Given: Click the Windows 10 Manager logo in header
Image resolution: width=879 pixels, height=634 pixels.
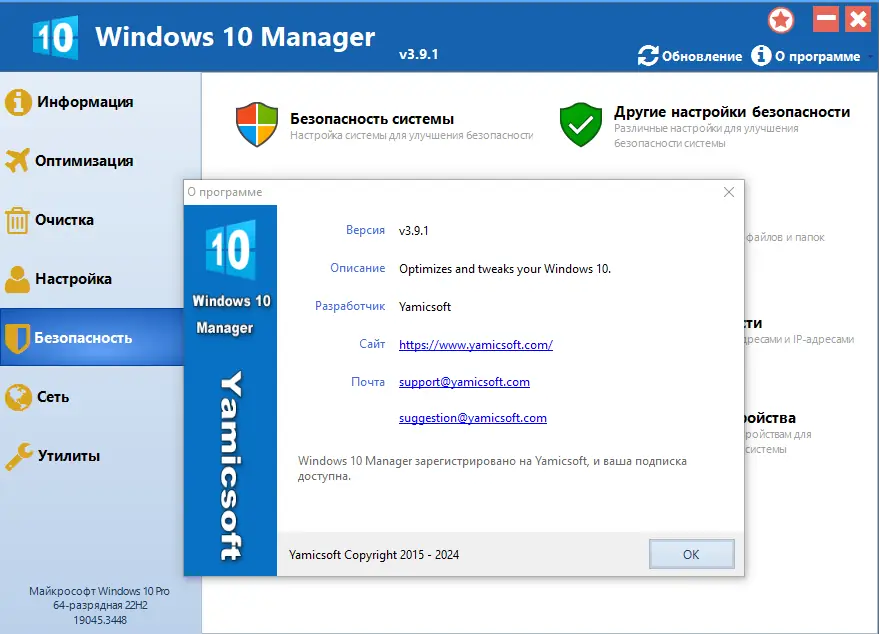Looking at the screenshot, I should [55, 37].
